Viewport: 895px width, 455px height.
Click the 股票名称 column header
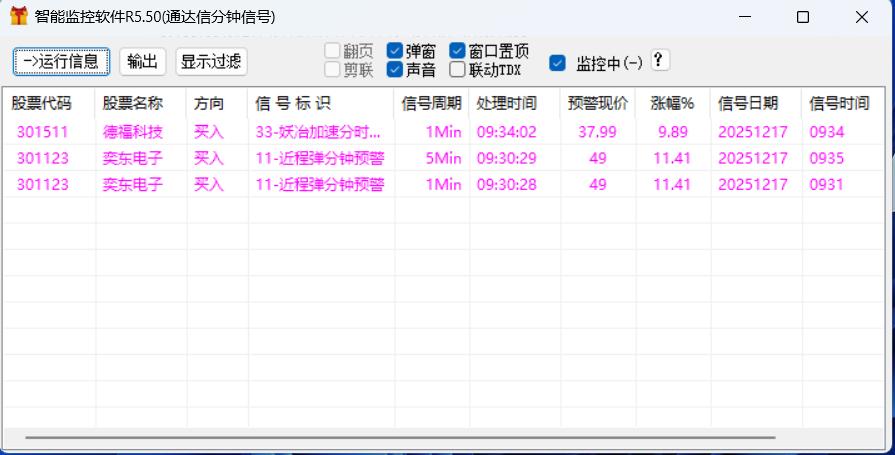[x=141, y=103]
